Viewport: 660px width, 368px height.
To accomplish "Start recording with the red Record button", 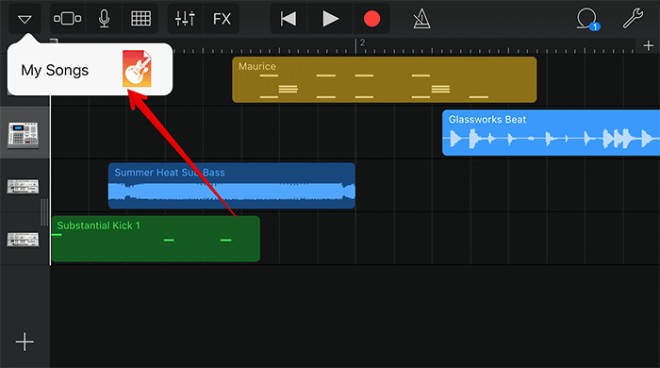I will click(x=372, y=19).
